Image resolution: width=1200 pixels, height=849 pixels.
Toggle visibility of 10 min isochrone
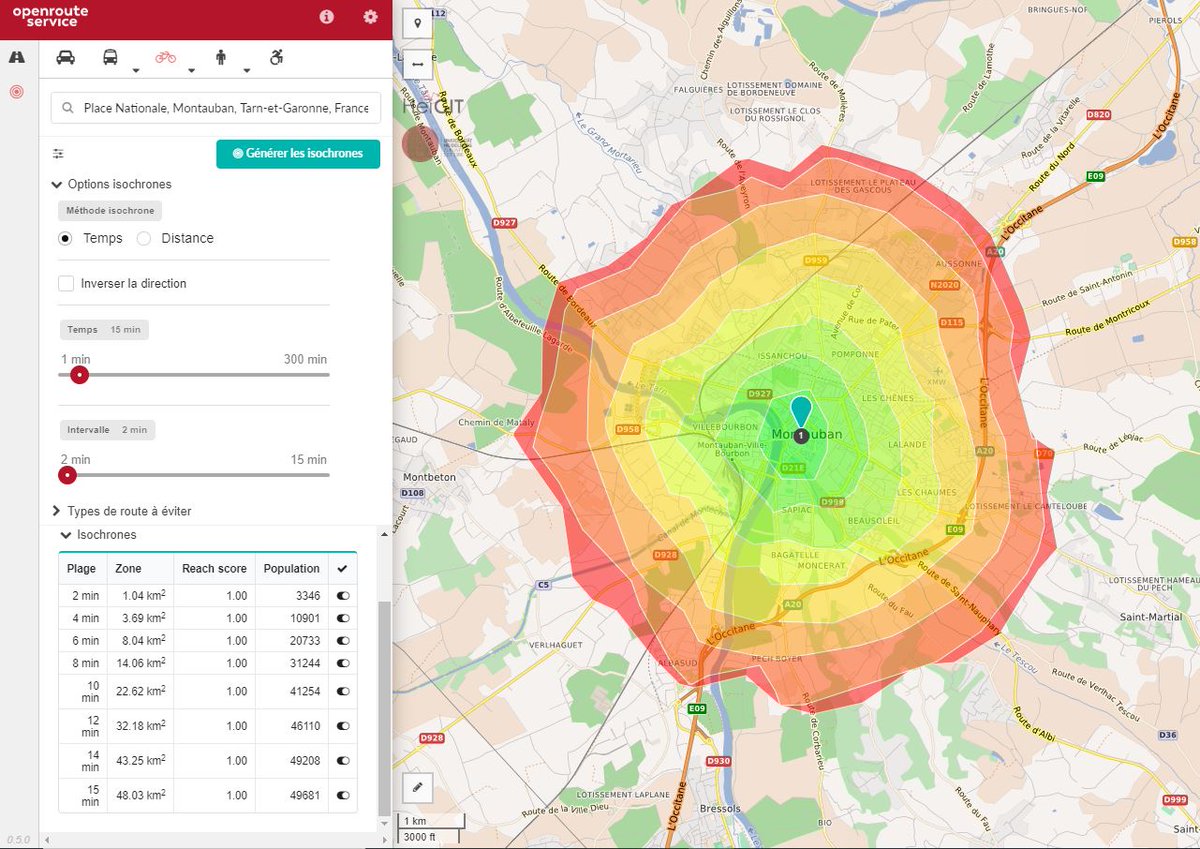[343, 691]
